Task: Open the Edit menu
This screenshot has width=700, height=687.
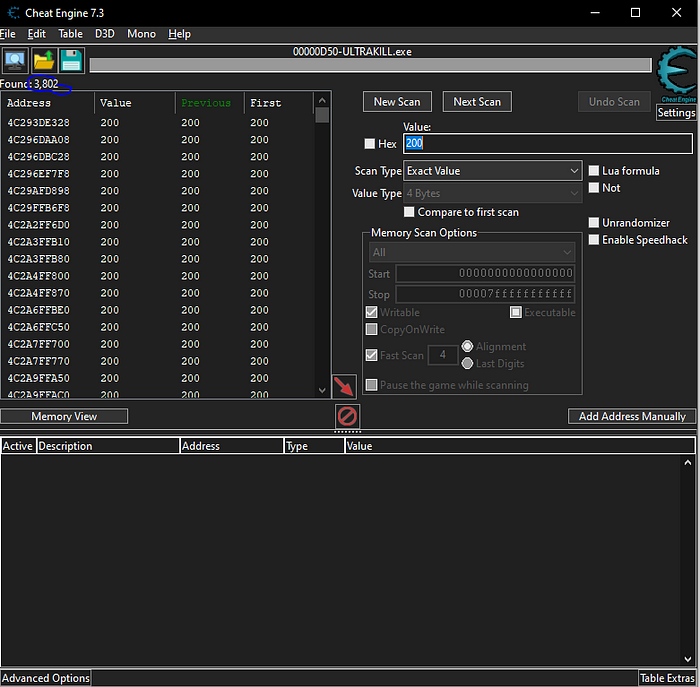Action: [37, 34]
